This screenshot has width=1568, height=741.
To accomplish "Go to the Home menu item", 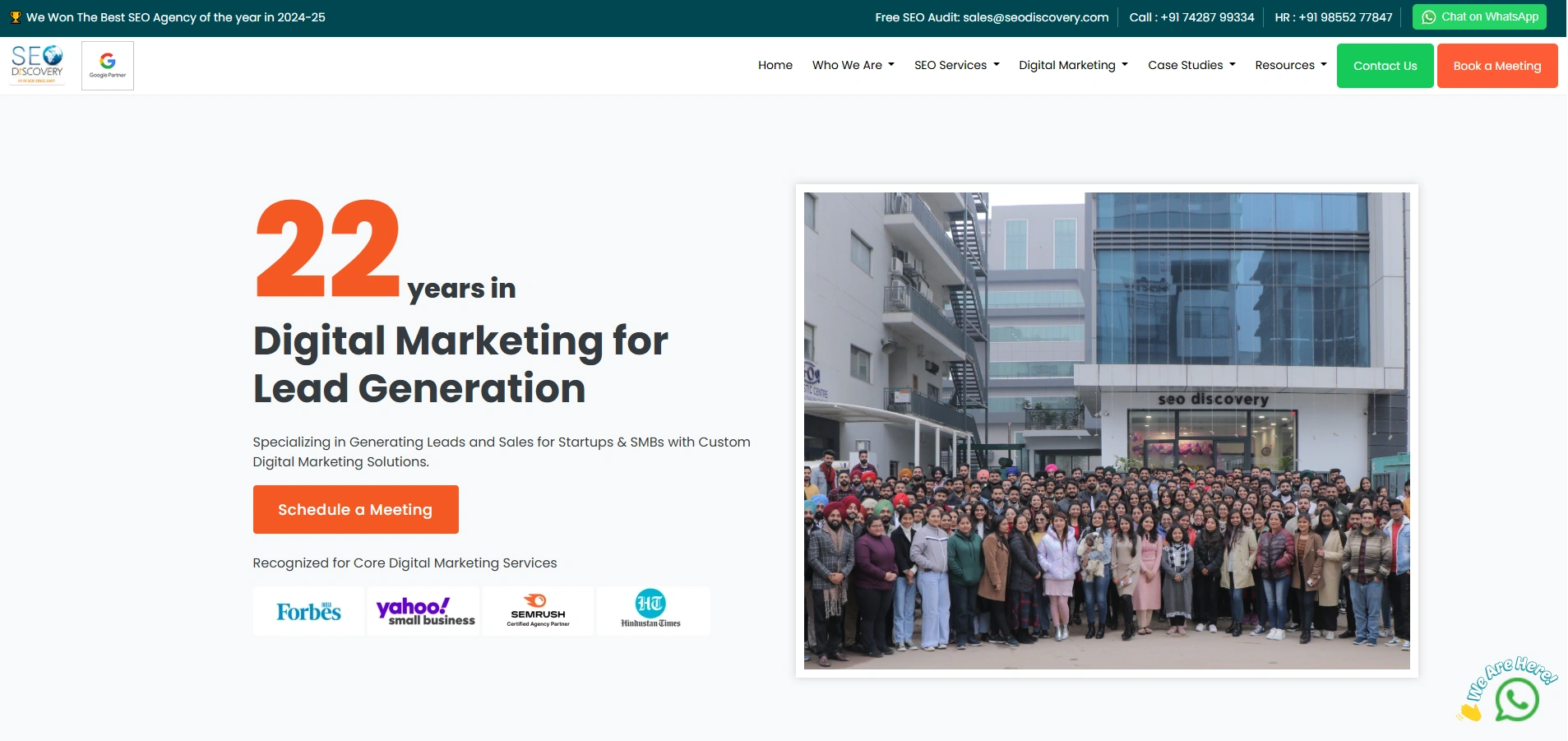I will 775,65.
